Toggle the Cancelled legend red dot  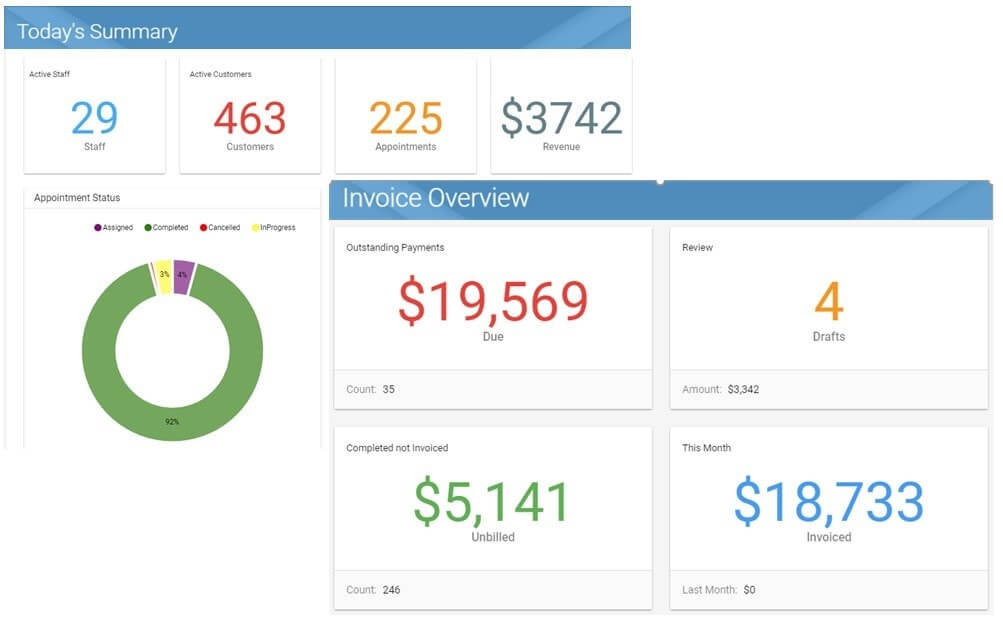point(203,228)
